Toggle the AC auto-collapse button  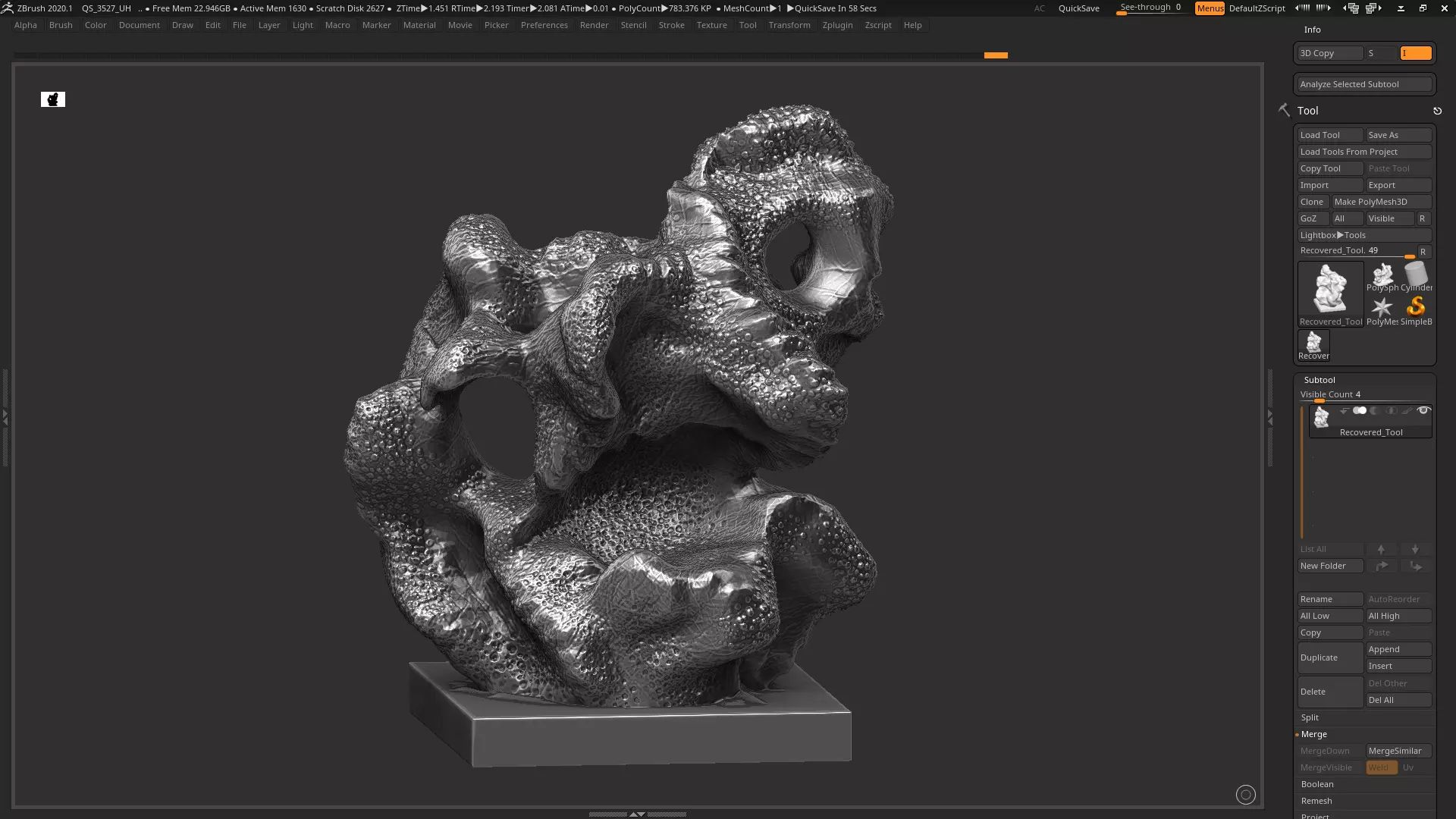point(1040,8)
